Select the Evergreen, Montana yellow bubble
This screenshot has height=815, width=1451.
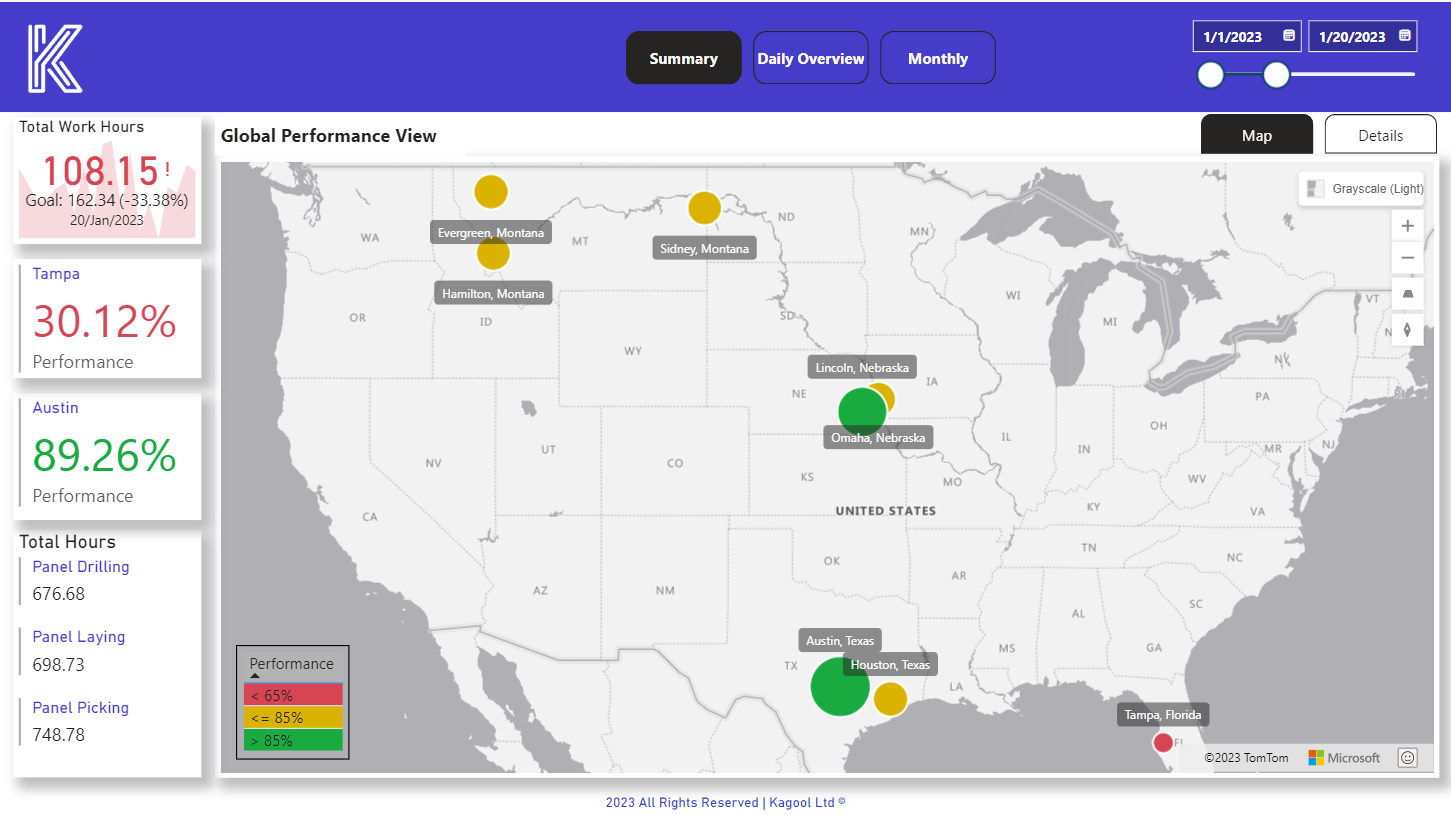[490, 191]
